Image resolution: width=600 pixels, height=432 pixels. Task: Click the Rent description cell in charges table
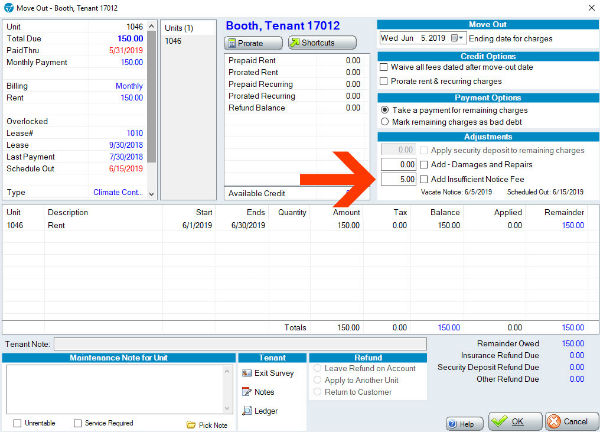click(x=56, y=225)
